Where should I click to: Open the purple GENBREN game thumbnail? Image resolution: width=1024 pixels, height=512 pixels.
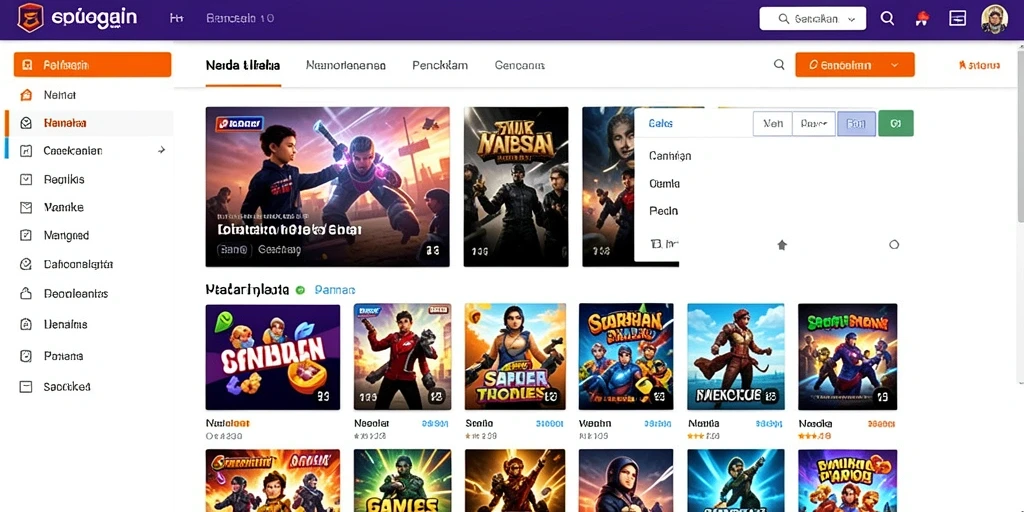pyautogui.click(x=273, y=357)
